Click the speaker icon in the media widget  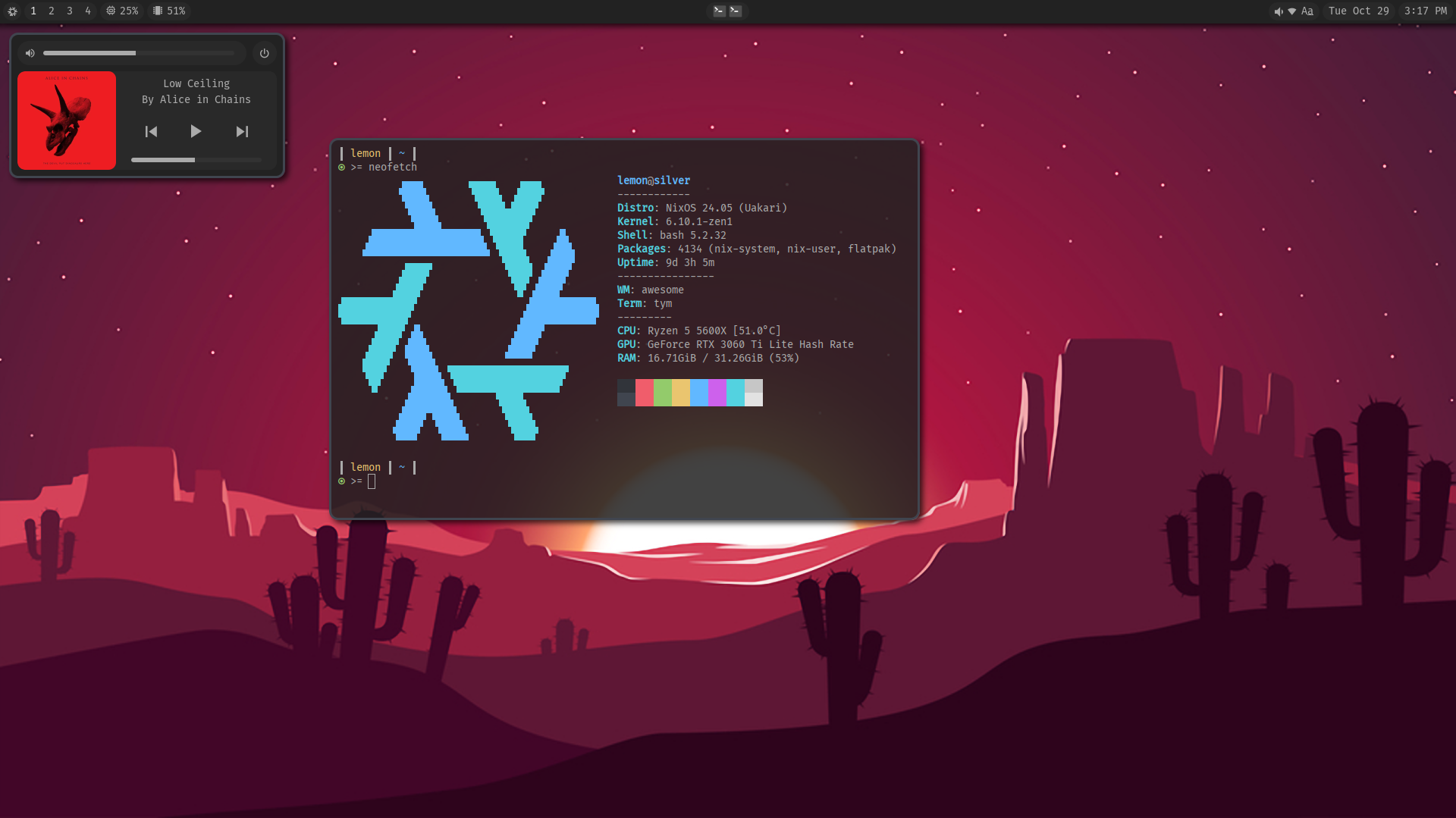[x=30, y=53]
